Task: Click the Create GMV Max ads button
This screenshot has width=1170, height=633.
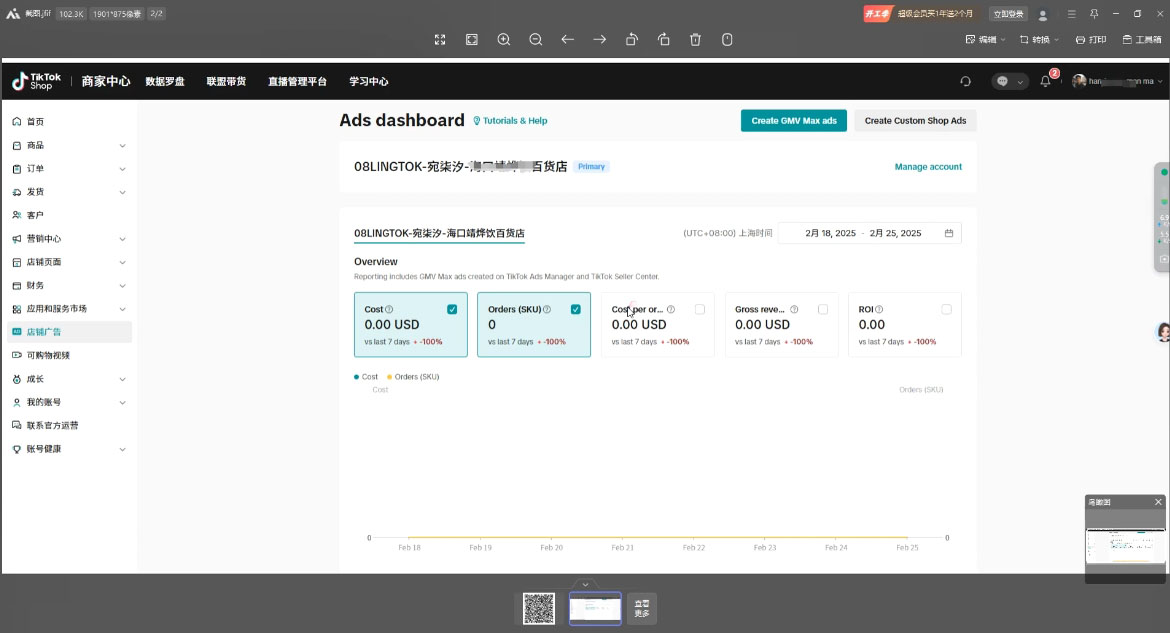Action: click(x=795, y=120)
